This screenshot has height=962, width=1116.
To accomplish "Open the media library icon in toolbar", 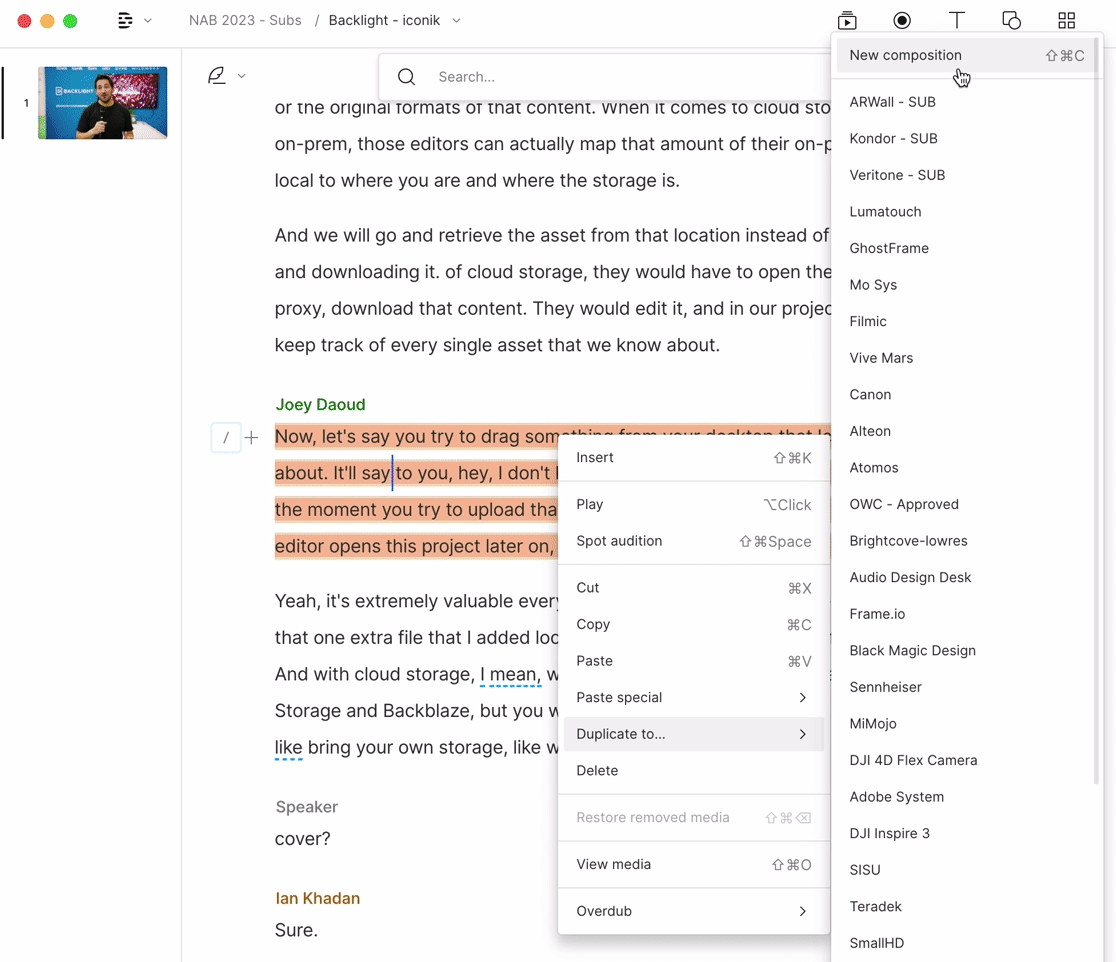I will [847, 21].
